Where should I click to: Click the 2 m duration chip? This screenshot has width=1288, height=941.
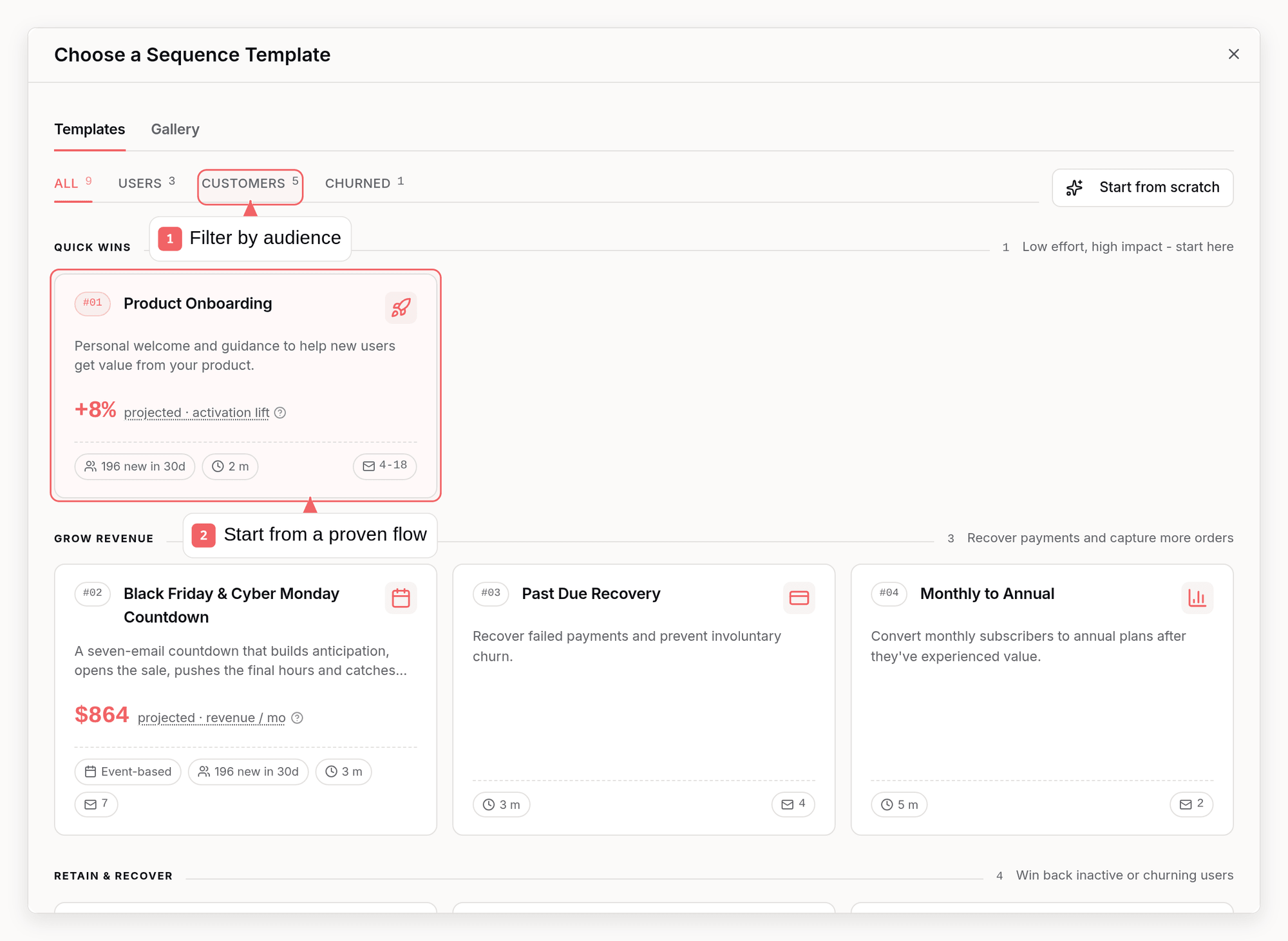pyautogui.click(x=230, y=466)
